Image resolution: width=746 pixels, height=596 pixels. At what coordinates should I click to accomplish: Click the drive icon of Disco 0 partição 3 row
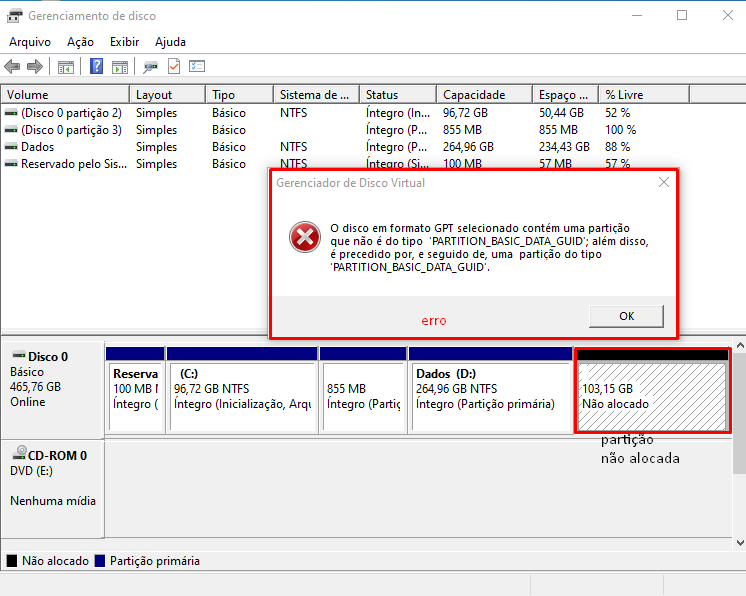pyautogui.click(x=11, y=130)
